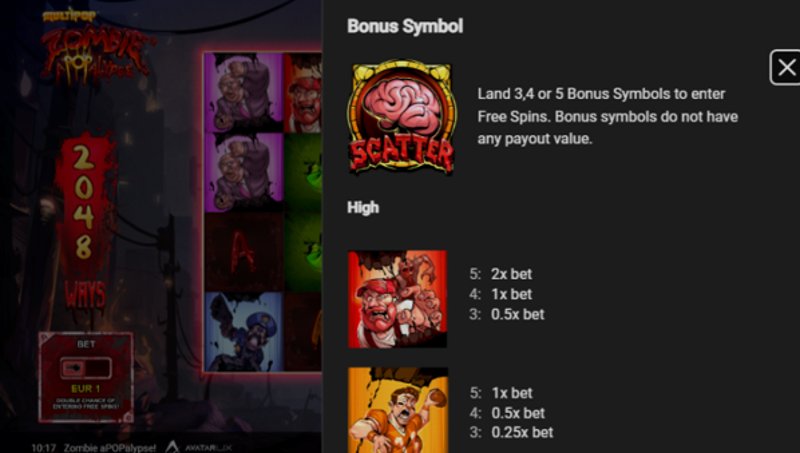
Task: Click the blue police zombie reel symbol
Action: [x=243, y=332]
